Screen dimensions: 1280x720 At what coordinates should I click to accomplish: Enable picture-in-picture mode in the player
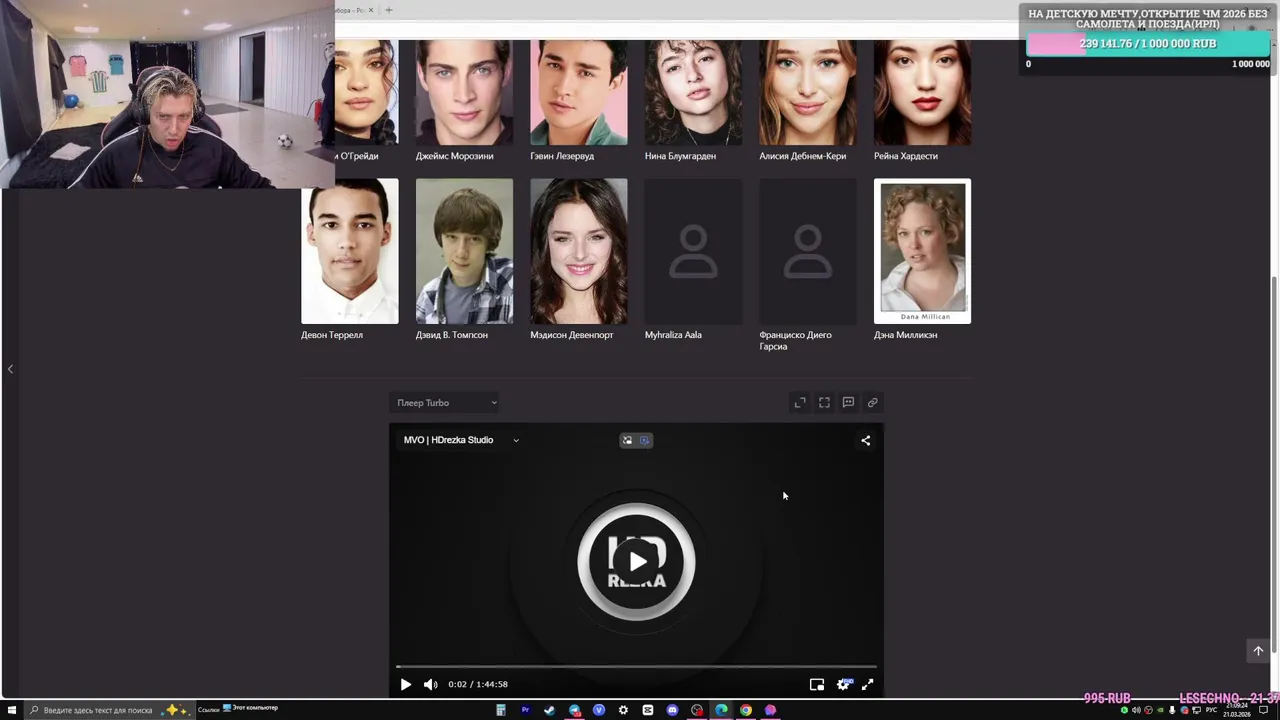(x=817, y=684)
